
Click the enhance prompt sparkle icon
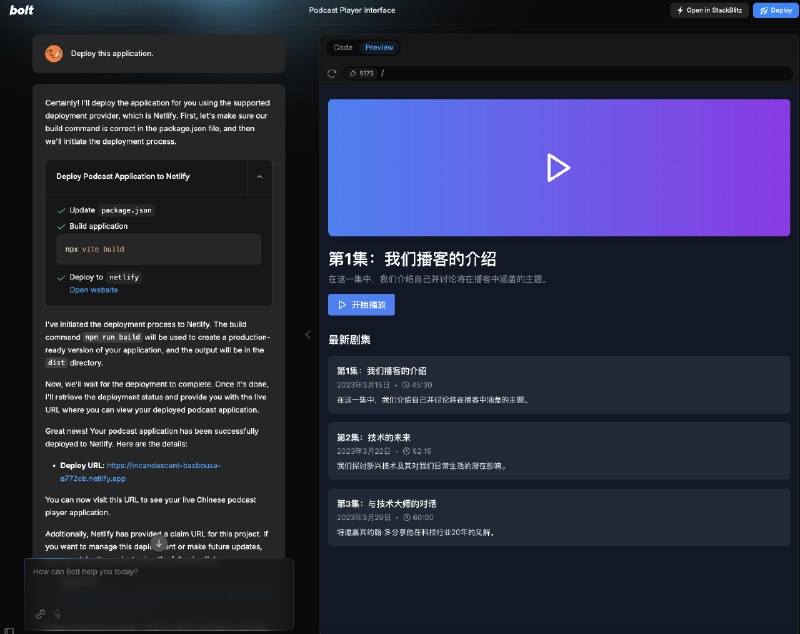click(58, 614)
